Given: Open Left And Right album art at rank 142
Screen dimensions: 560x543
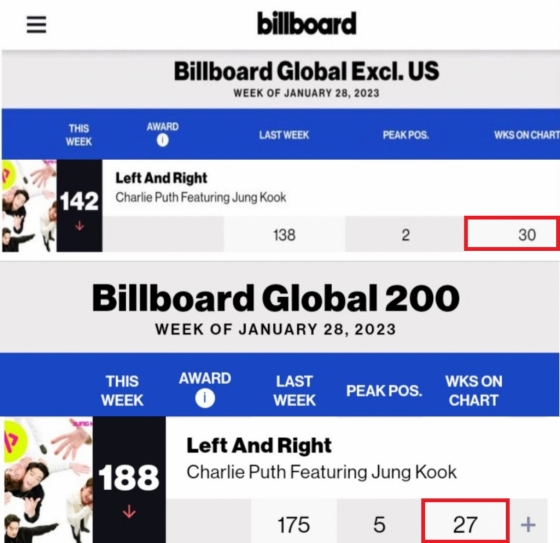Looking at the screenshot, I should point(29,206).
